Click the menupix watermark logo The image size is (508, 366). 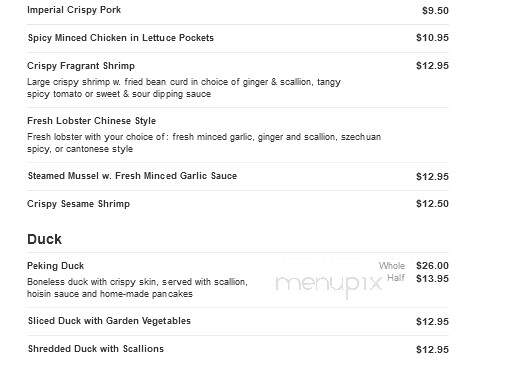coord(328,284)
